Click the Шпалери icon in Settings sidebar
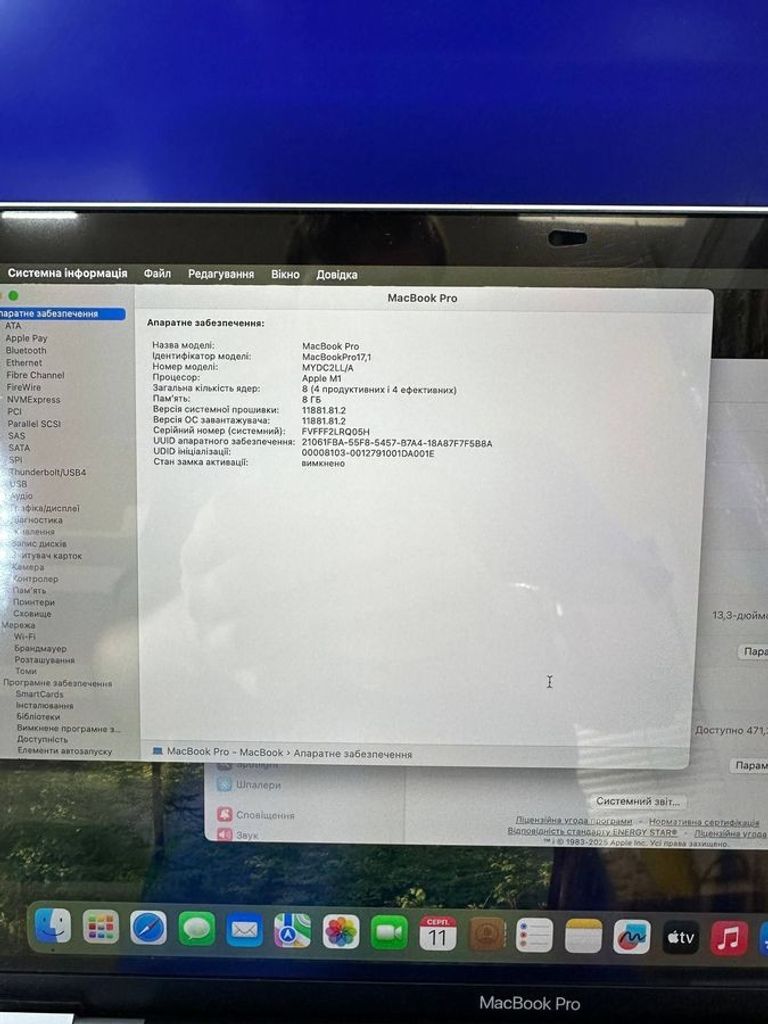Image resolution: width=768 pixels, height=1024 pixels. (224, 784)
